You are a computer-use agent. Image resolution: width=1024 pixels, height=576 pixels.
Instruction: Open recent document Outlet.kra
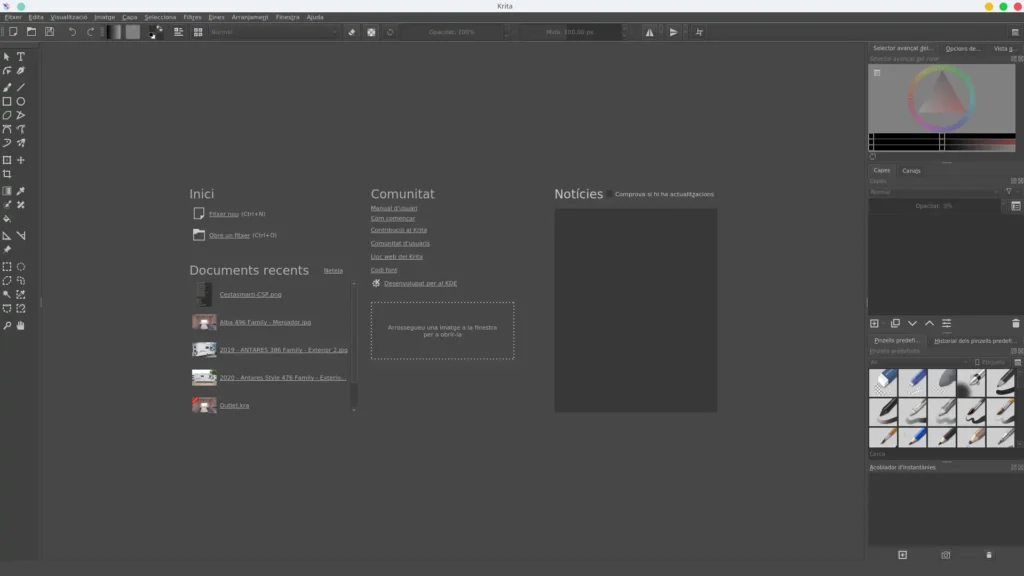pos(234,406)
